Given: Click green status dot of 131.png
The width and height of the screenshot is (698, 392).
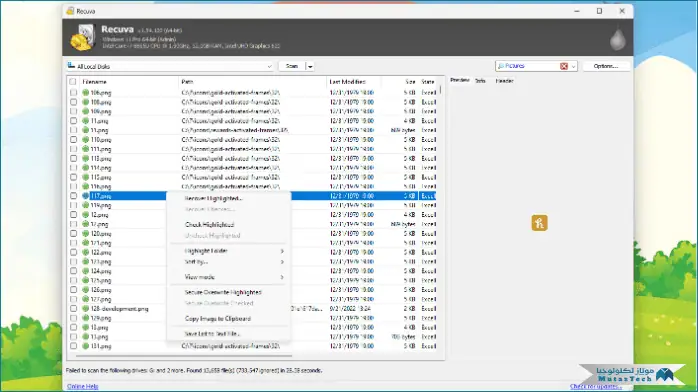Looking at the screenshot, I should 85,346.
